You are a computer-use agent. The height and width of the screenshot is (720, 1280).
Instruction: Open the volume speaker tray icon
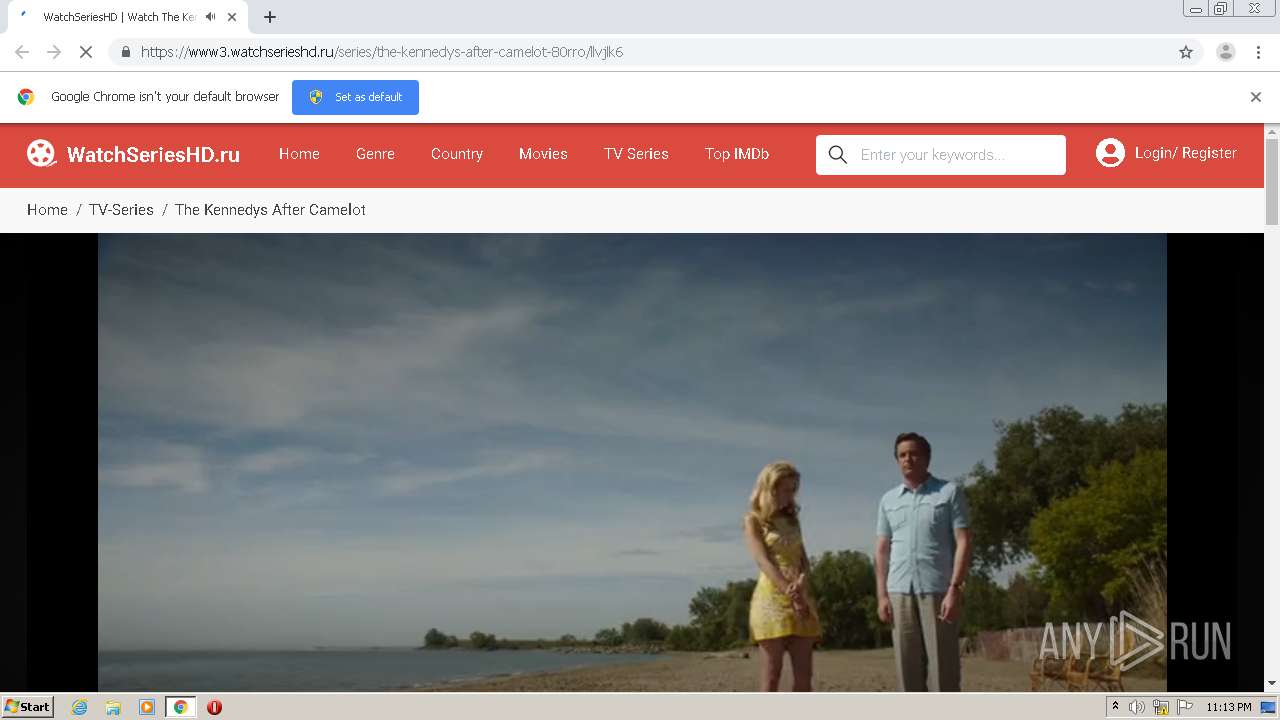1137,707
